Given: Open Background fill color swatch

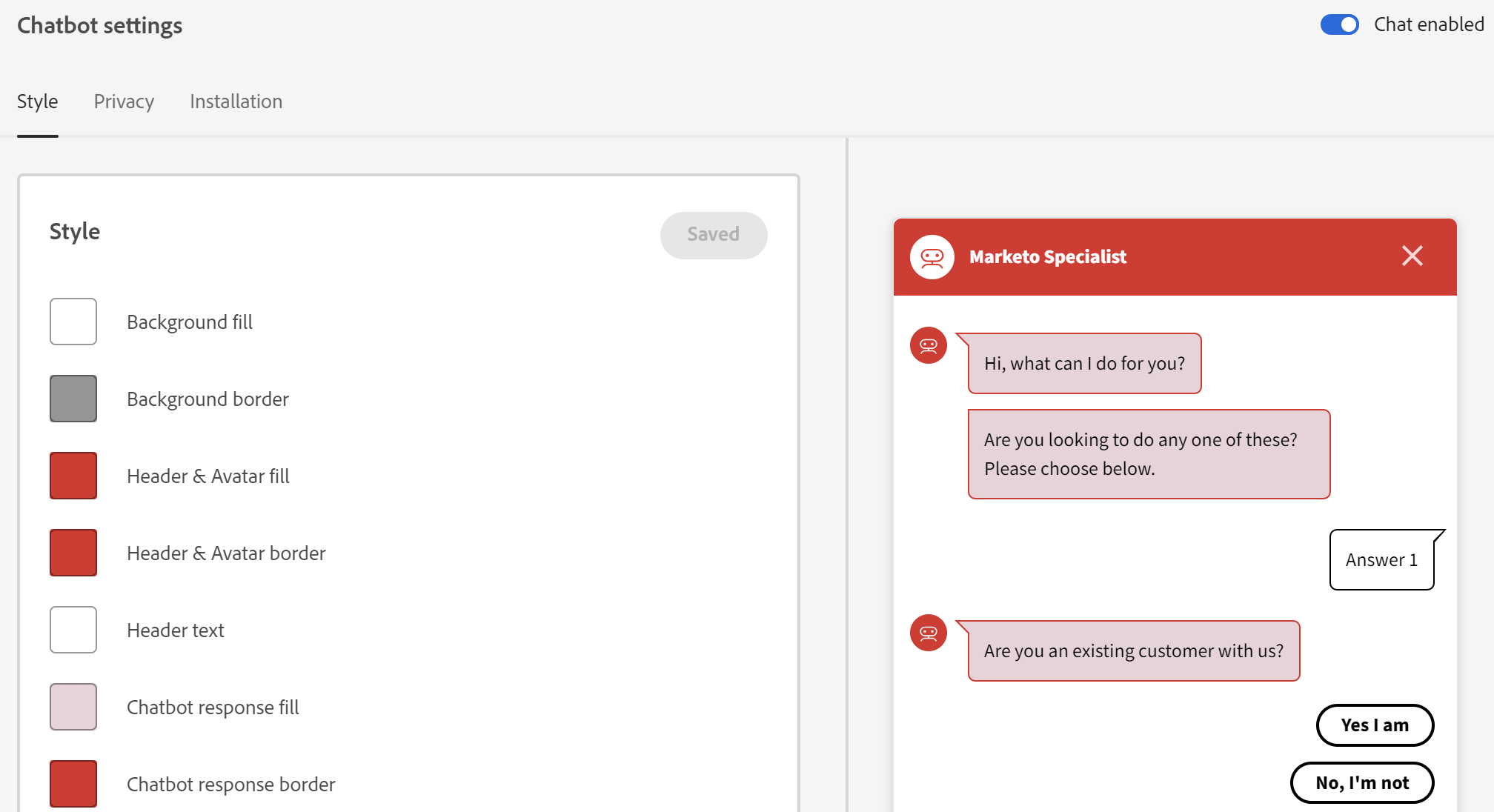Looking at the screenshot, I should coord(73,322).
